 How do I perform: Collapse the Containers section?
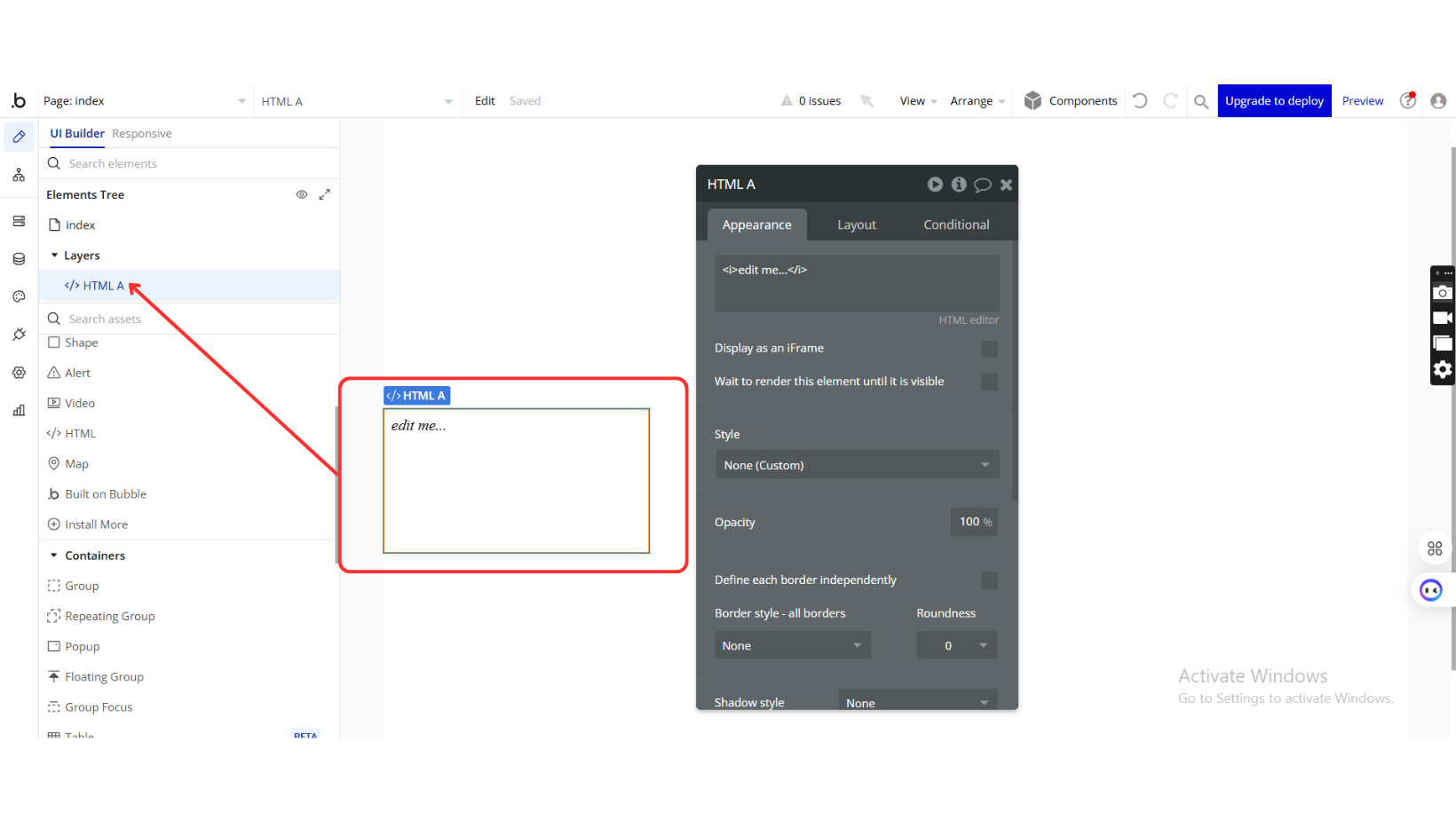54,556
